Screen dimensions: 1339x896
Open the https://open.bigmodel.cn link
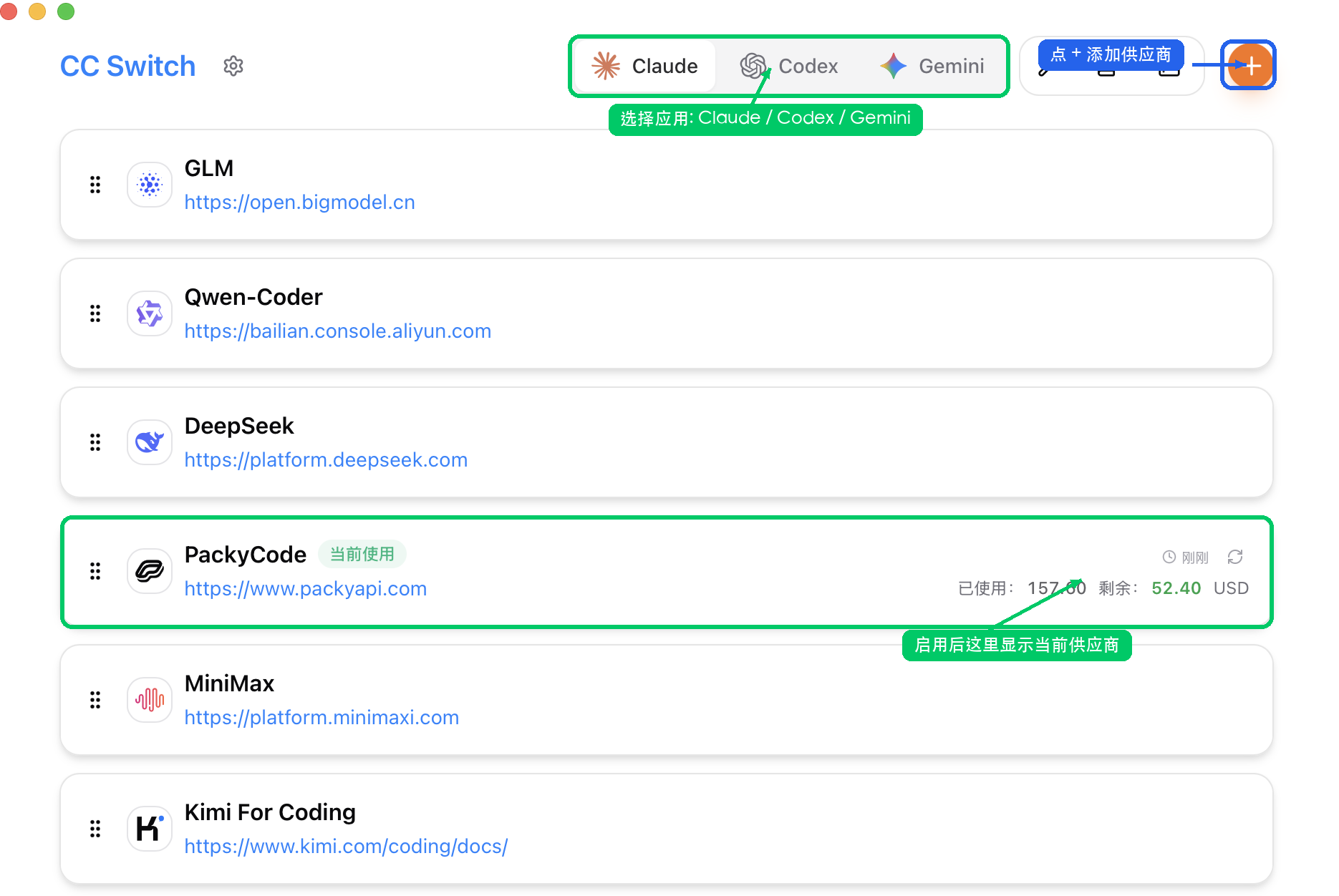300,203
